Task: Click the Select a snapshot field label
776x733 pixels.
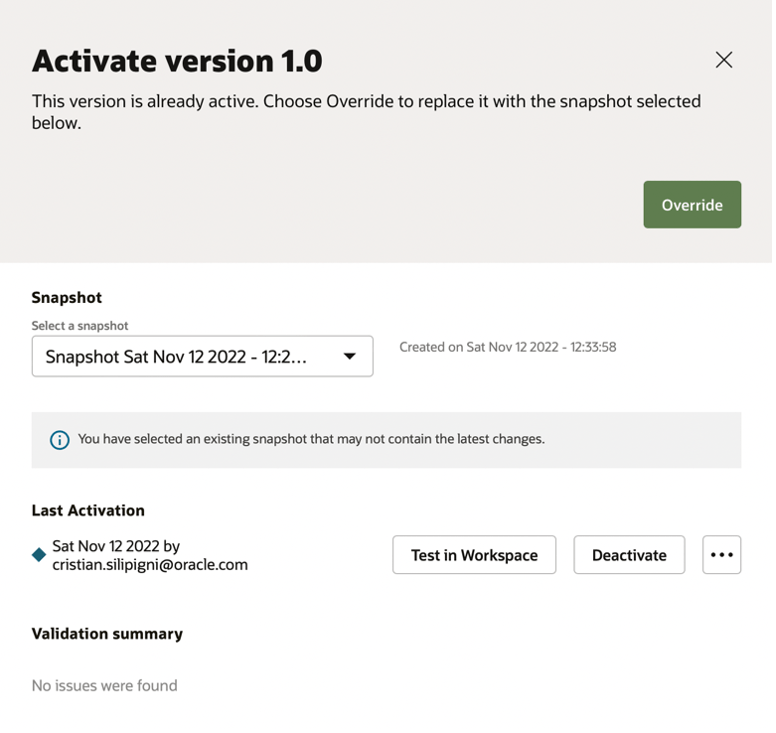Action: [80, 325]
